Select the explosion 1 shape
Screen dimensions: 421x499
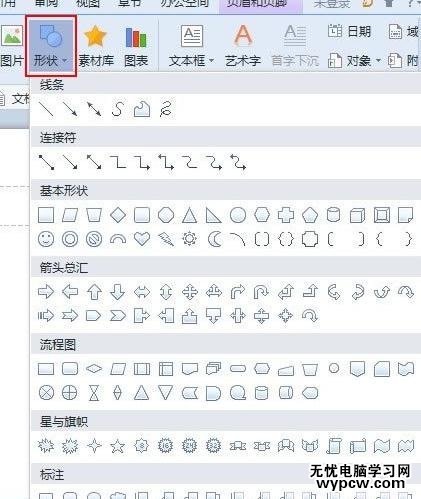46,446
